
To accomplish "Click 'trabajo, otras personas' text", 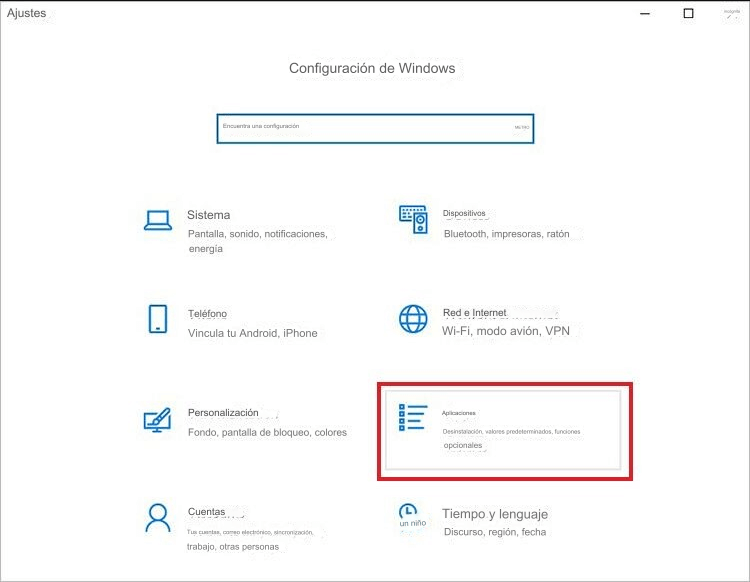I will tap(233, 547).
